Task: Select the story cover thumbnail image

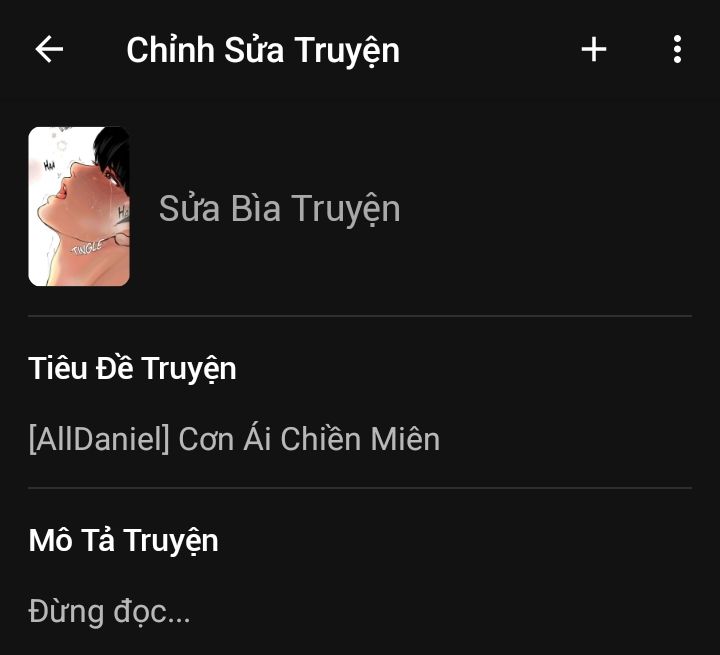Action: (79, 206)
